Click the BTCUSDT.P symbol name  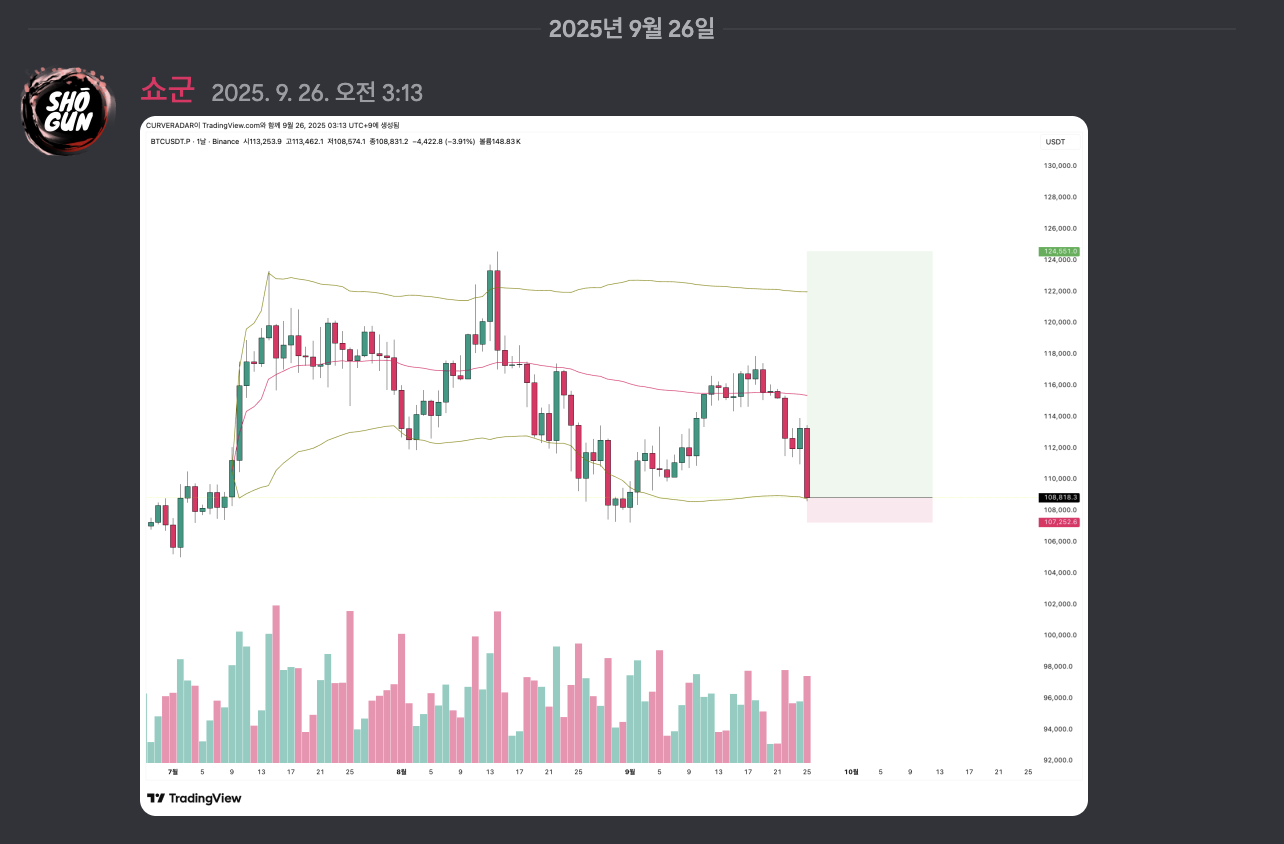pyautogui.click(x=168, y=142)
